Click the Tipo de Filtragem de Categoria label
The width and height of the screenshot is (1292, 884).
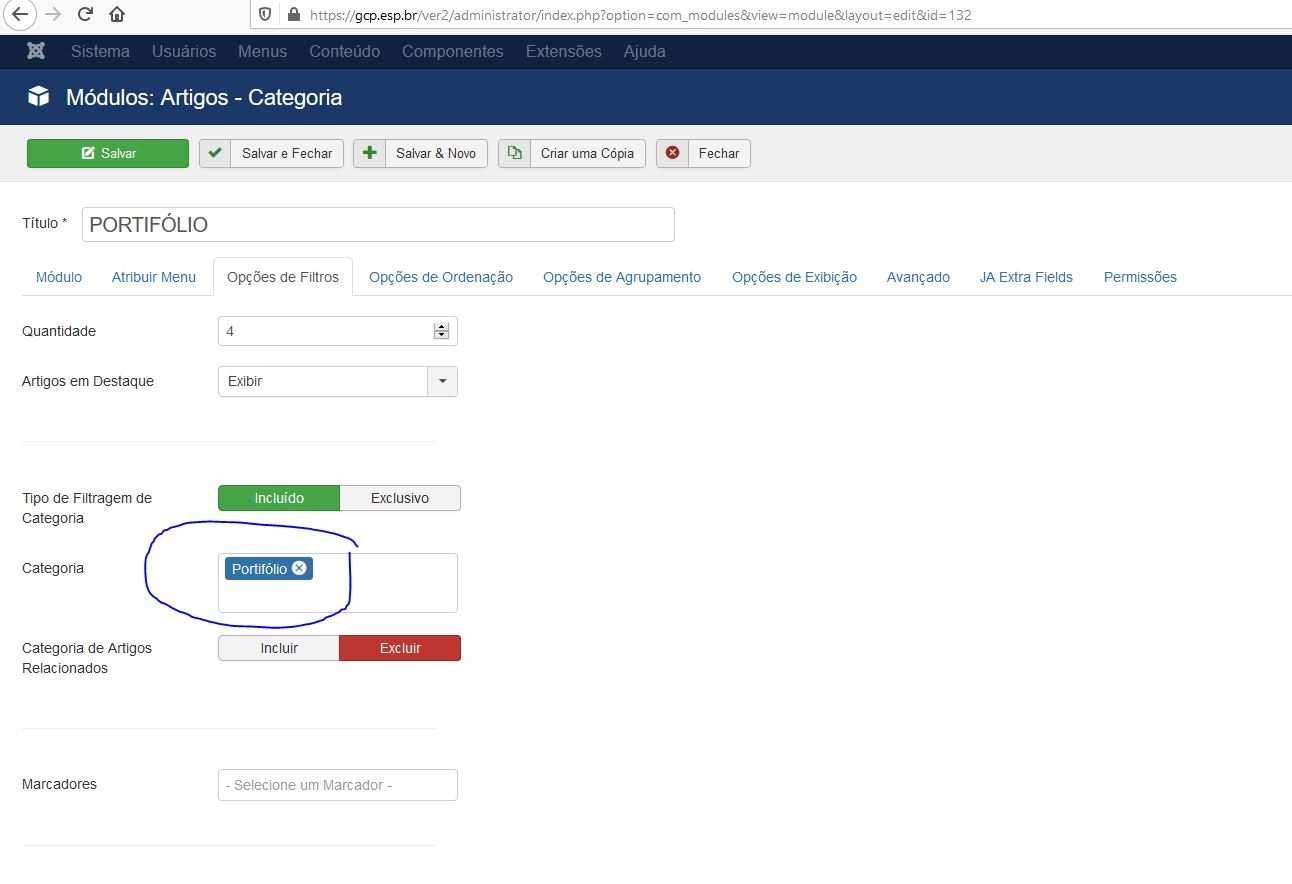point(87,508)
